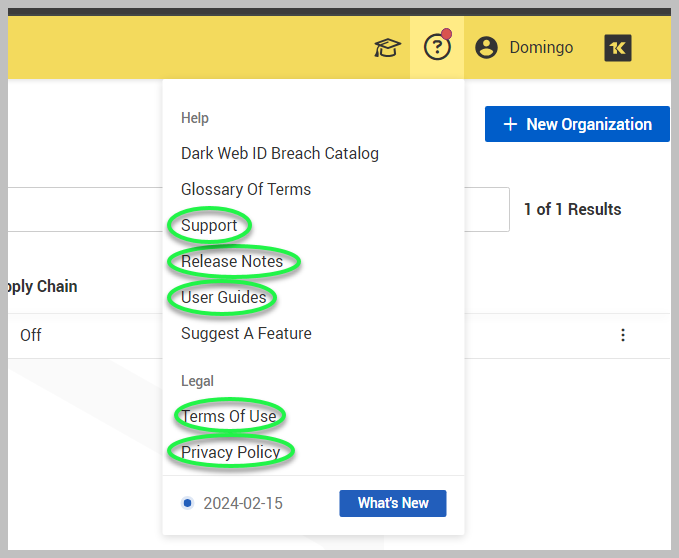
Task: Open Dark Web ID Breach Catalog
Action: [279, 153]
